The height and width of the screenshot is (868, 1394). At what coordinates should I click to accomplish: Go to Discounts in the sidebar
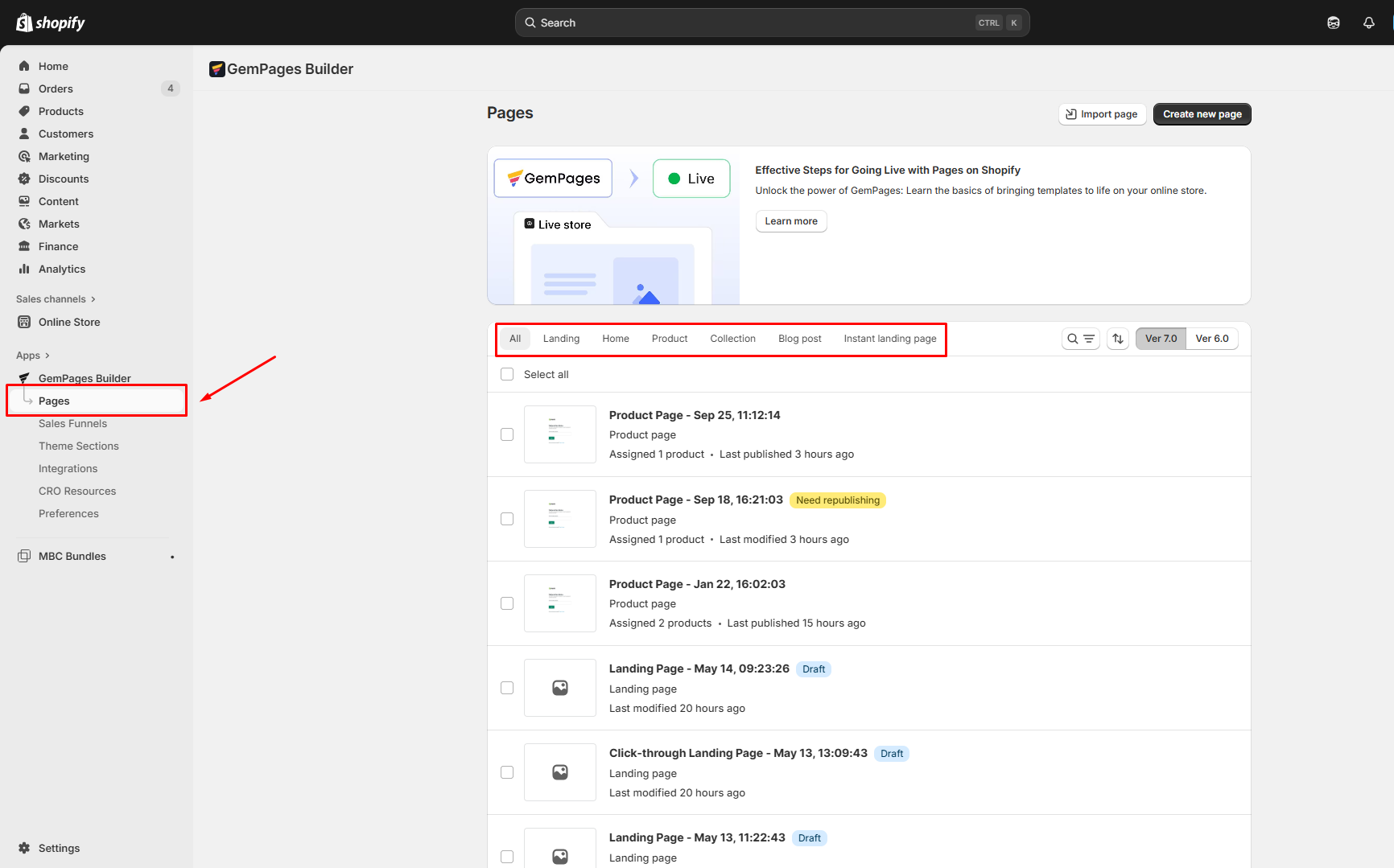click(63, 179)
